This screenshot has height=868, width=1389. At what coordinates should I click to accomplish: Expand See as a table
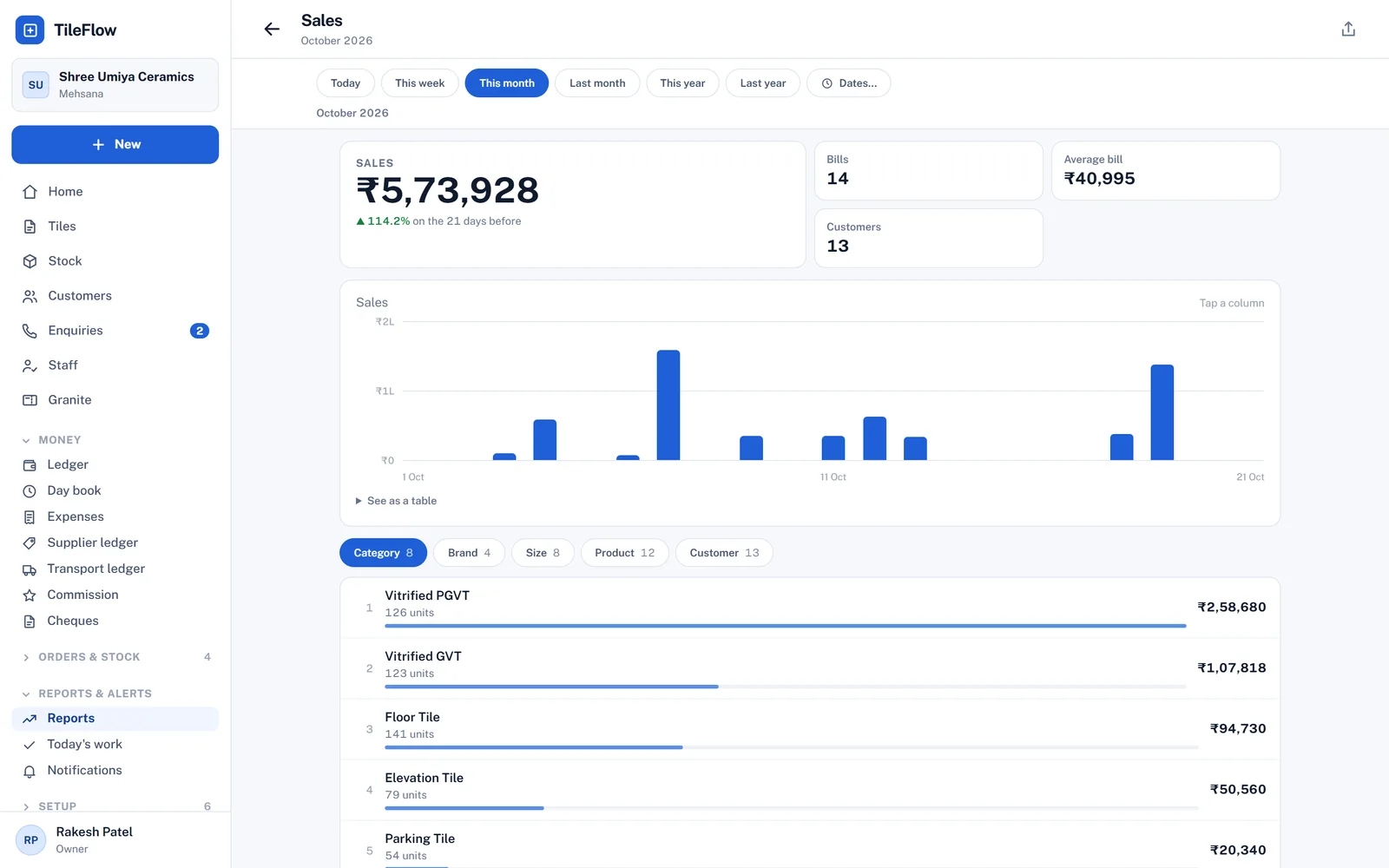coord(396,501)
